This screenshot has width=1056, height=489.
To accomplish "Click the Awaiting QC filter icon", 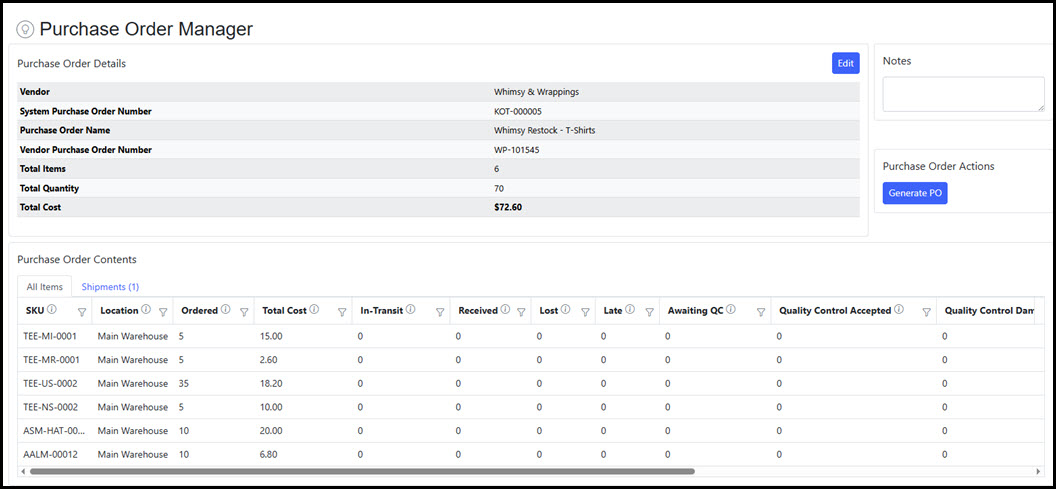I will tap(760, 312).
